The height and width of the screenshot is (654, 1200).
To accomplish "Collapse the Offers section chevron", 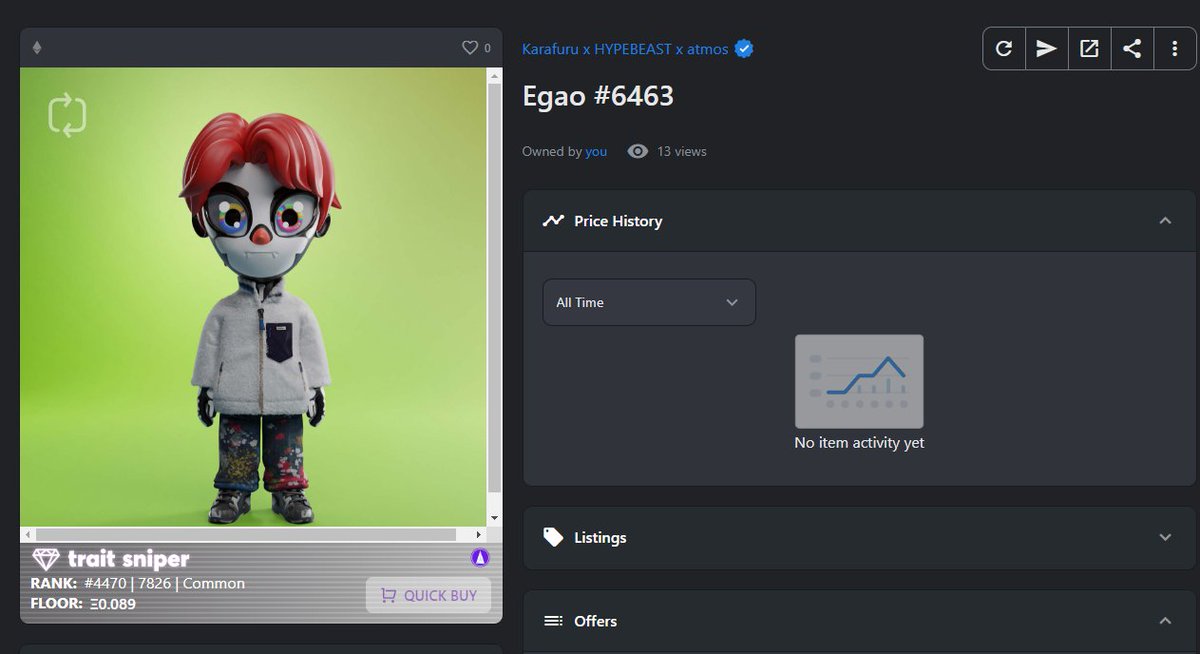I will pos(1165,621).
